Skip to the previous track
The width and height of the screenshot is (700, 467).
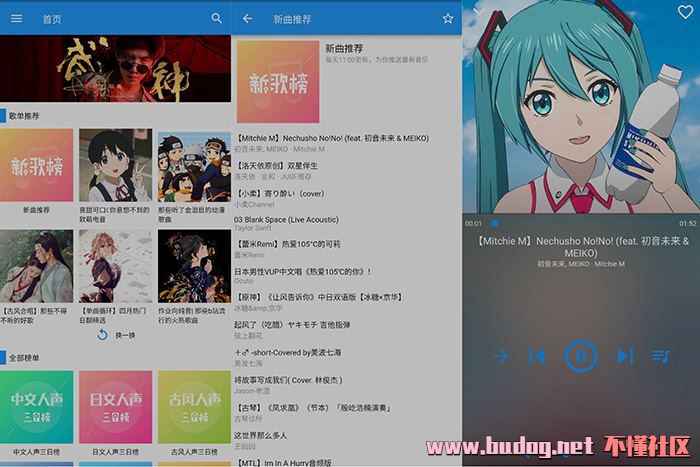tap(537, 356)
